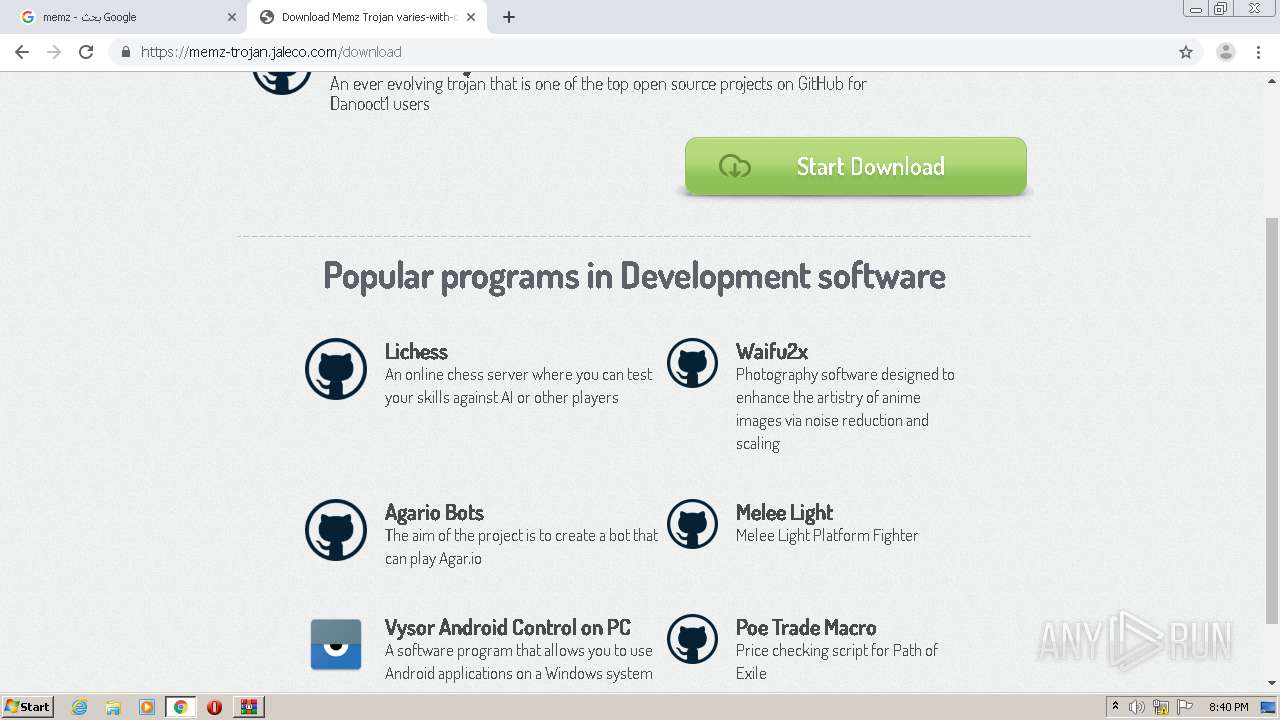Select the Download Memz Trojan tab
Image resolution: width=1280 pixels, height=720 pixels.
click(x=366, y=17)
